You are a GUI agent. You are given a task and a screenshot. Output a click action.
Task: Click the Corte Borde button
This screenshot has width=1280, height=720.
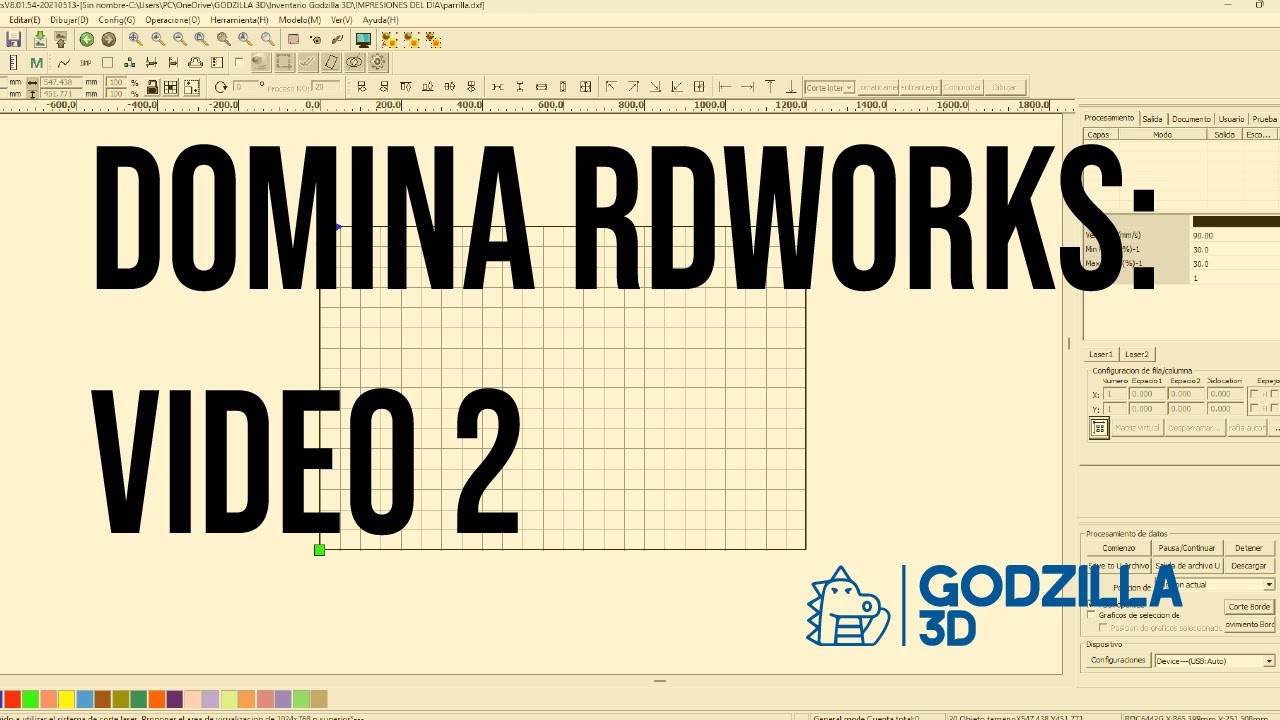tap(1249, 607)
